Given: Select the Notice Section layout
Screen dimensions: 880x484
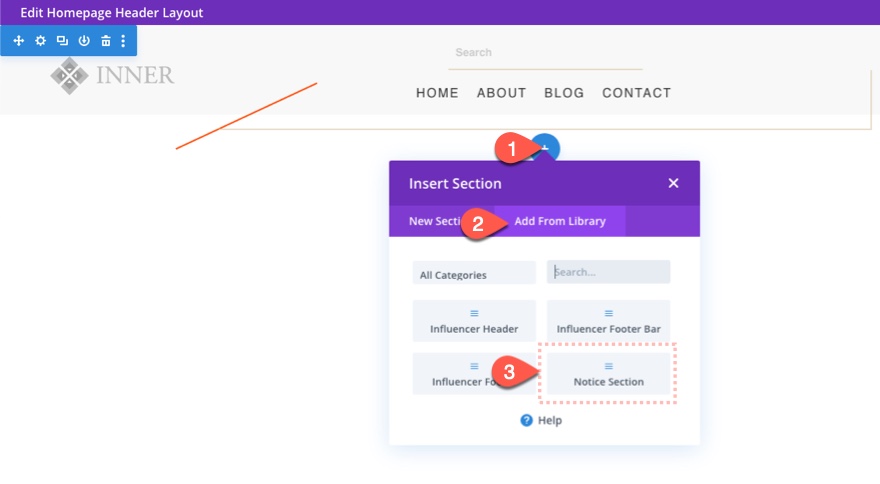Looking at the screenshot, I should coord(608,374).
